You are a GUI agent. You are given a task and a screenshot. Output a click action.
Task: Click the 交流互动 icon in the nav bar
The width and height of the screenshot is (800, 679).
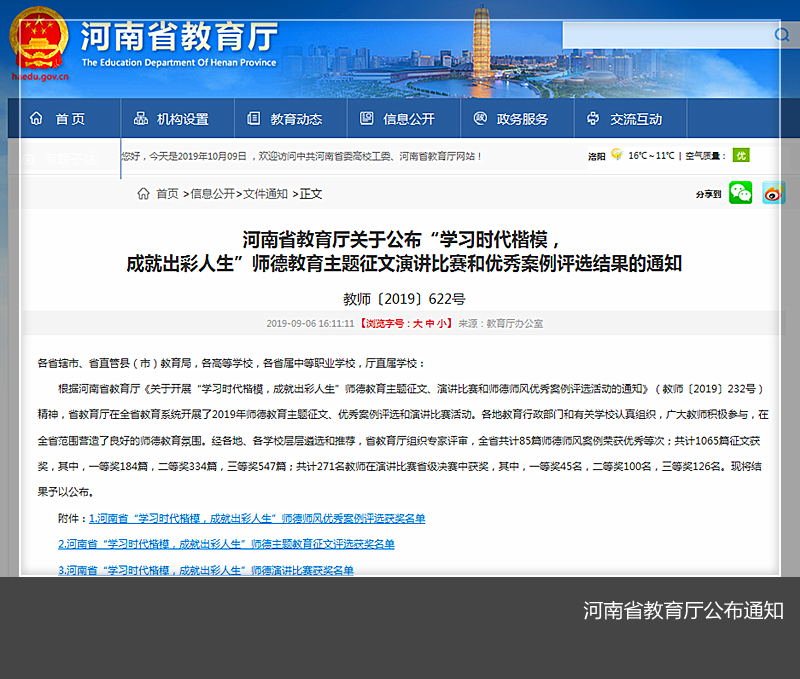tap(593, 119)
